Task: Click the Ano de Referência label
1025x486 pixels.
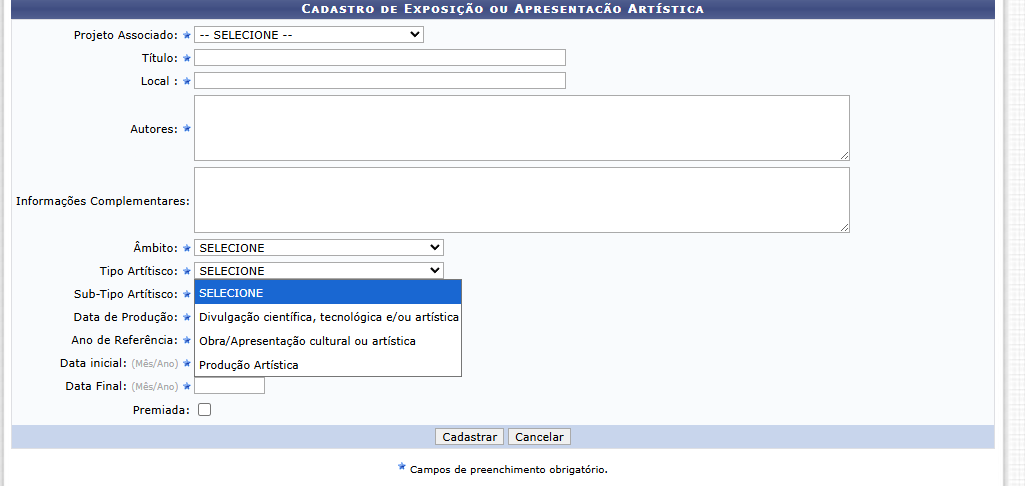Action: click(x=125, y=340)
